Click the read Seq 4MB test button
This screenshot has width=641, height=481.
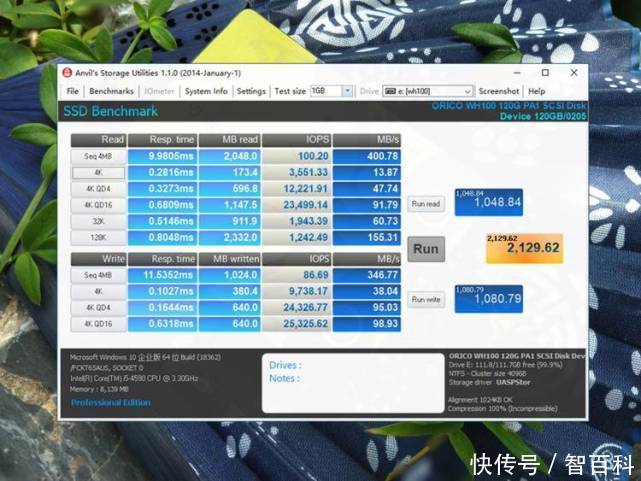tap(98, 156)
